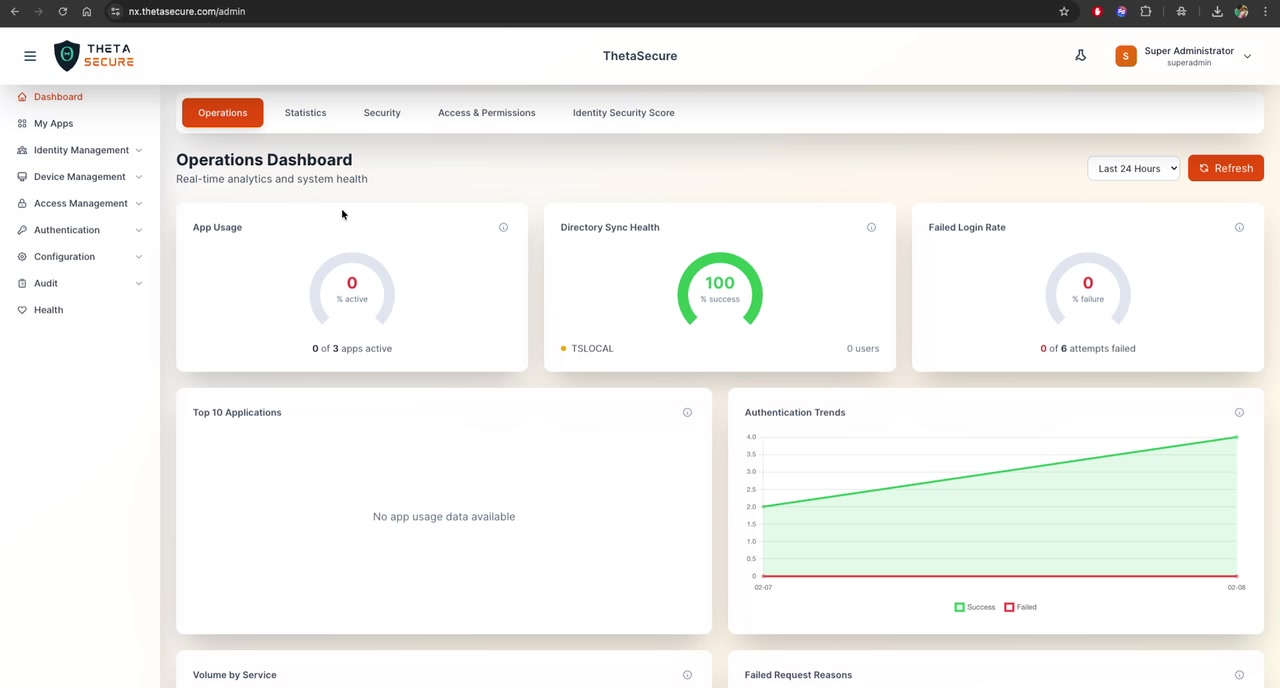Image resolution: width=1280 pixels, height=688 pixels.
Task: Click the TSLOCAL status indicator dot
Action: tap(563, 348)
